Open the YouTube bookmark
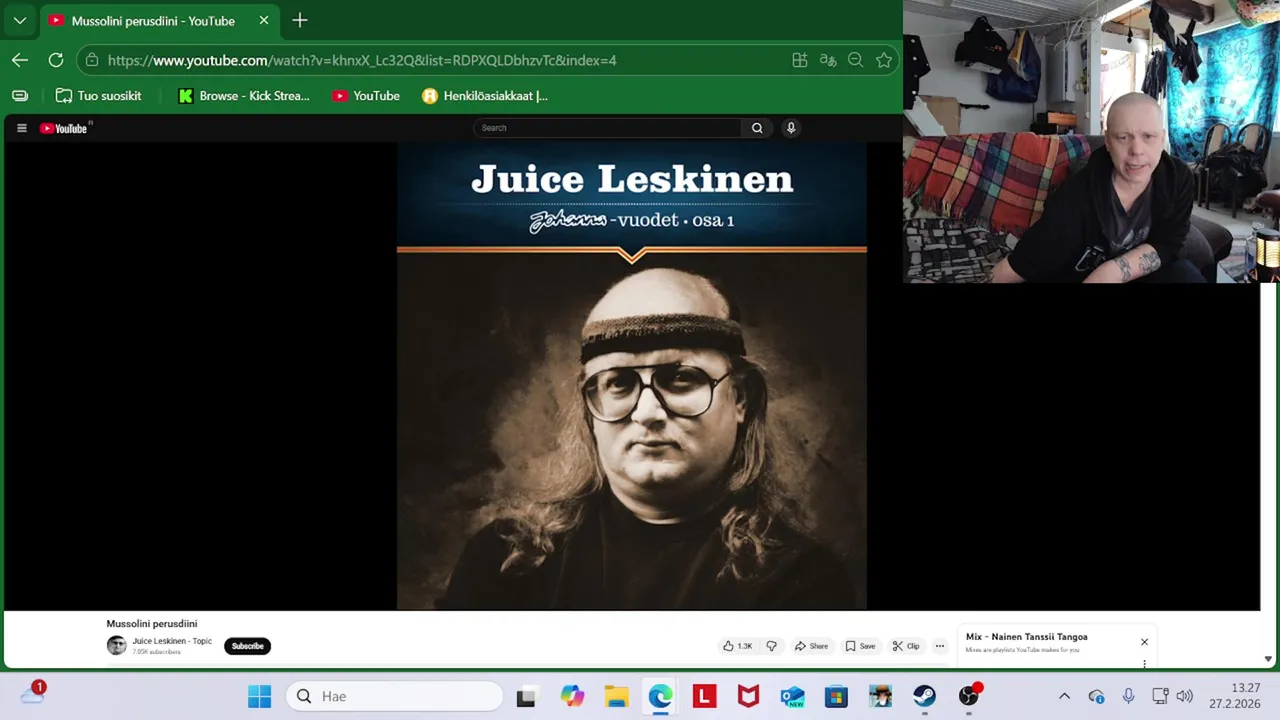 [366, 96]
